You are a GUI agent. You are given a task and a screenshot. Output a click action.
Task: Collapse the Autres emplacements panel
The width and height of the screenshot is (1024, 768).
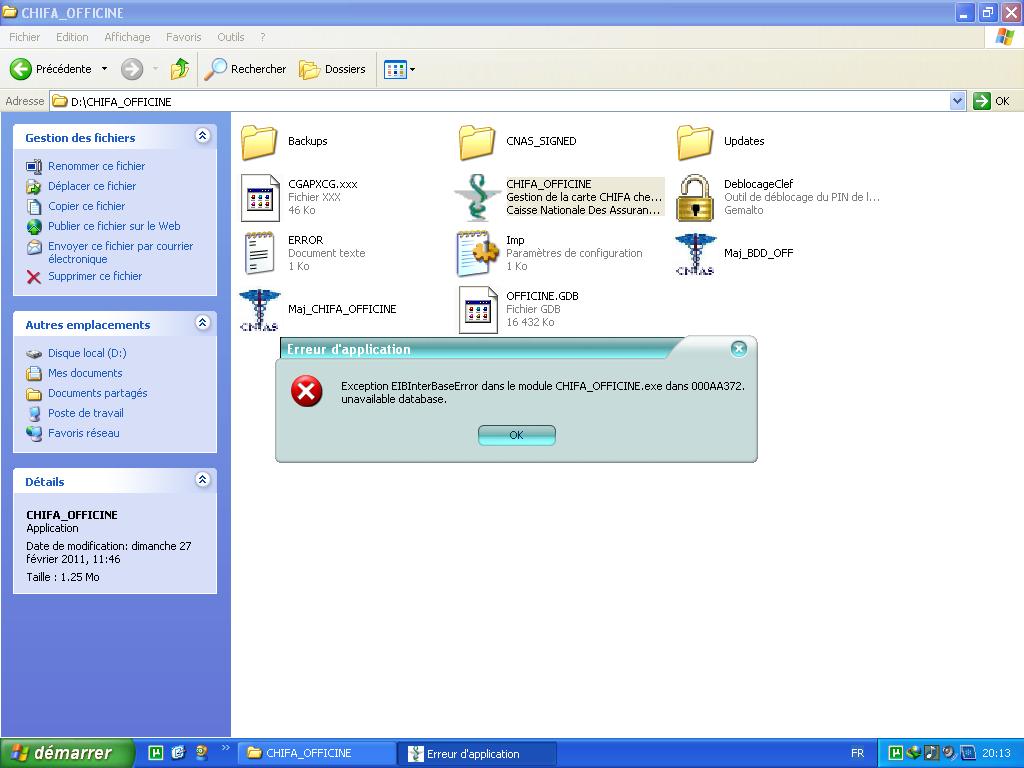pos(202,323)
